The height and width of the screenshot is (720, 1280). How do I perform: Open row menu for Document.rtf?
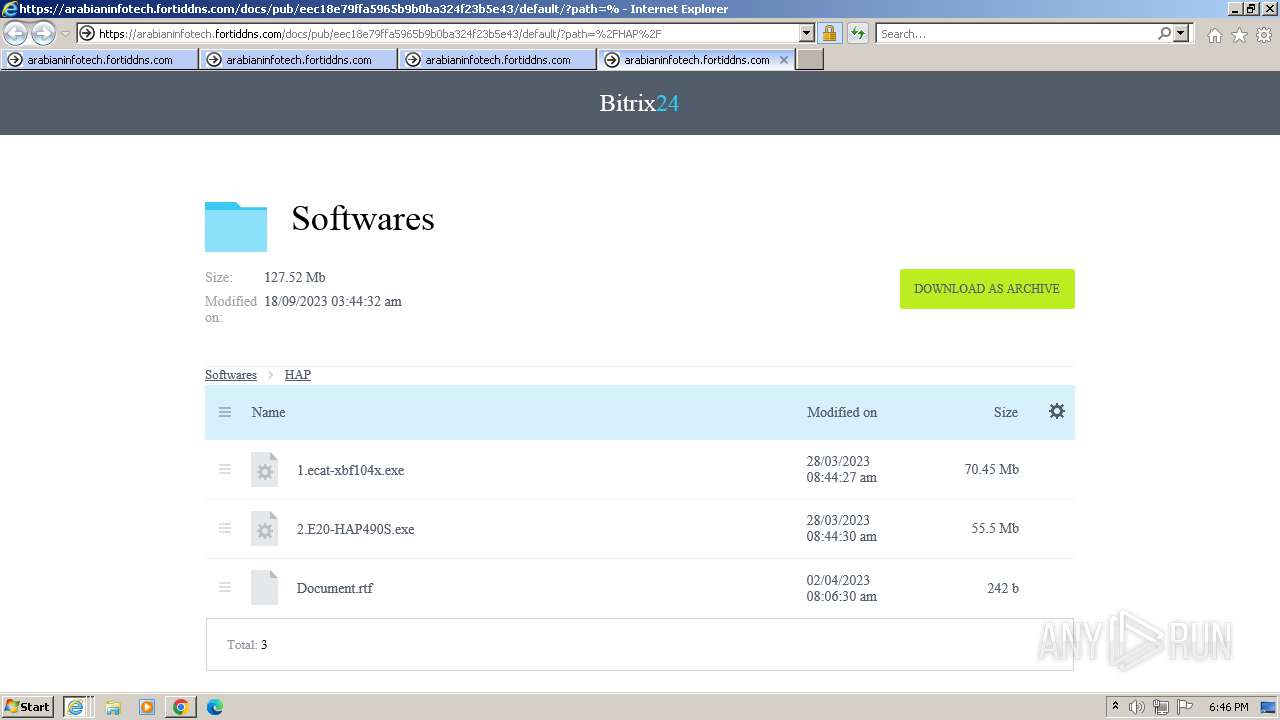point(225,587)
